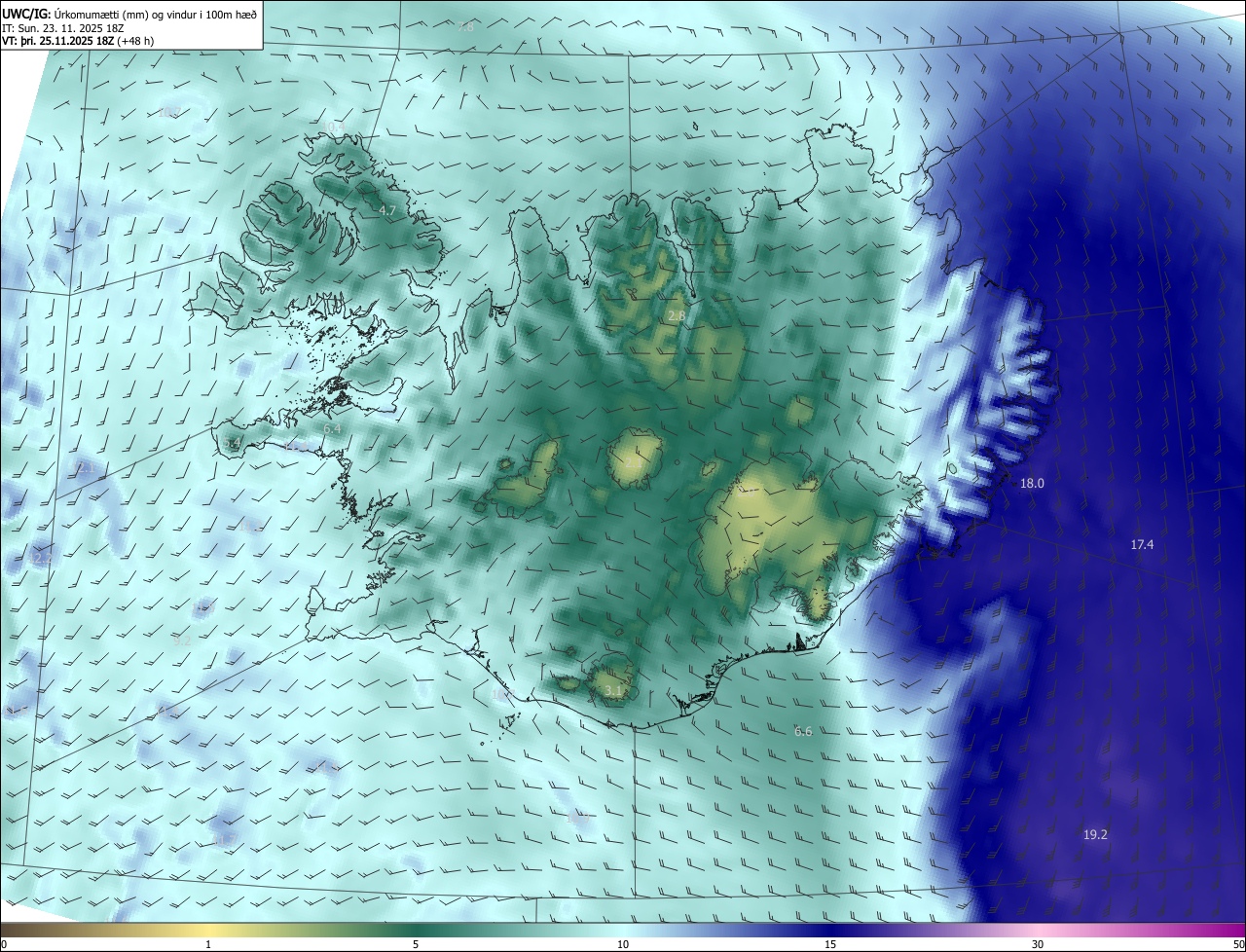
Task: Click the 5.4 value at the peninsula tip
Action: pos(232,444)
